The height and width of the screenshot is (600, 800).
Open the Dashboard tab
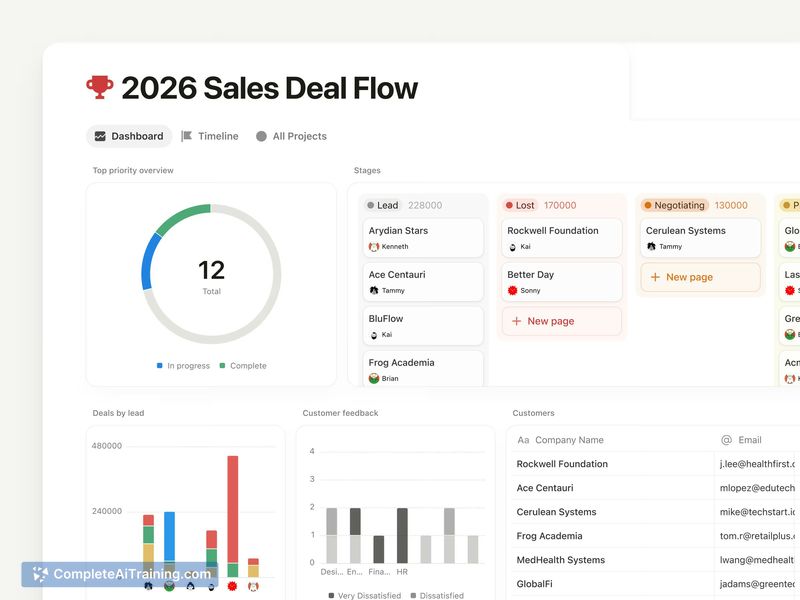coord(129,136)
